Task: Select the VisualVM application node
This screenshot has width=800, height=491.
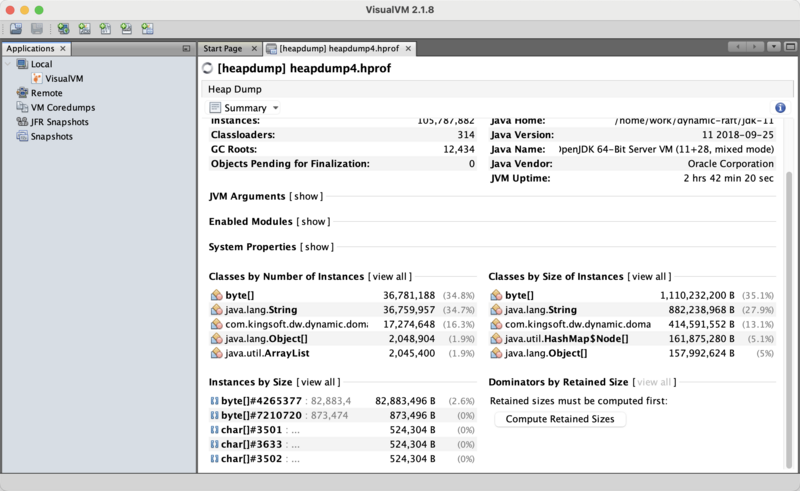Action: click(63, 78)
